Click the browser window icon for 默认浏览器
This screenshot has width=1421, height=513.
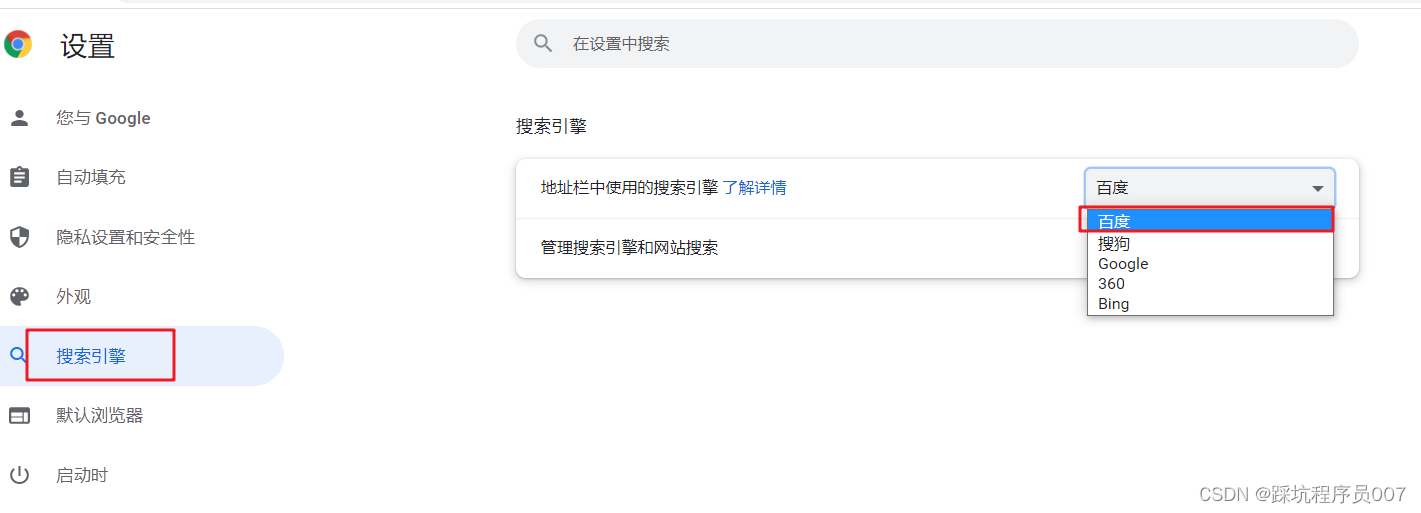19,415
